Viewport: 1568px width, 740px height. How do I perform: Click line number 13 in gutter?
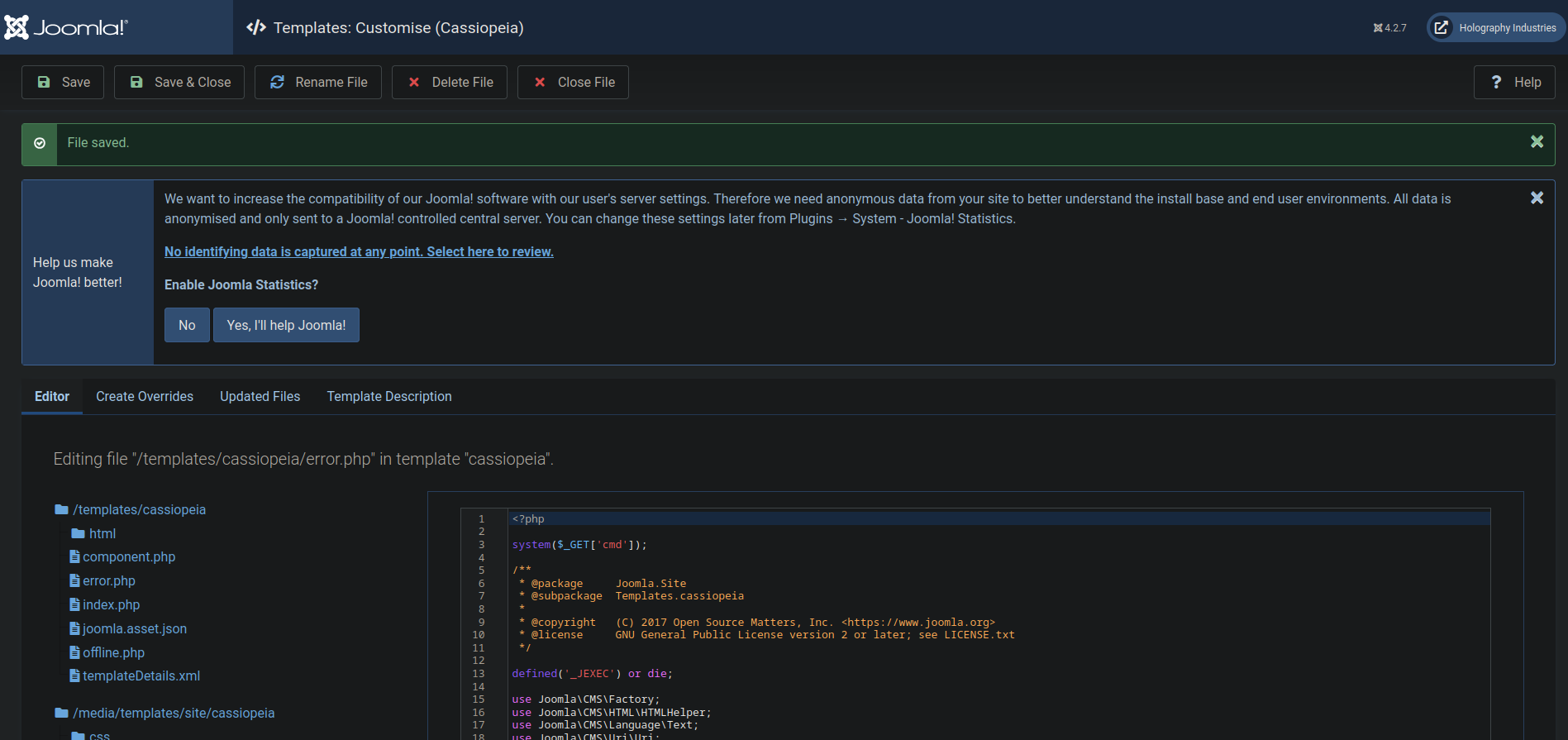[x=479, y=674]
